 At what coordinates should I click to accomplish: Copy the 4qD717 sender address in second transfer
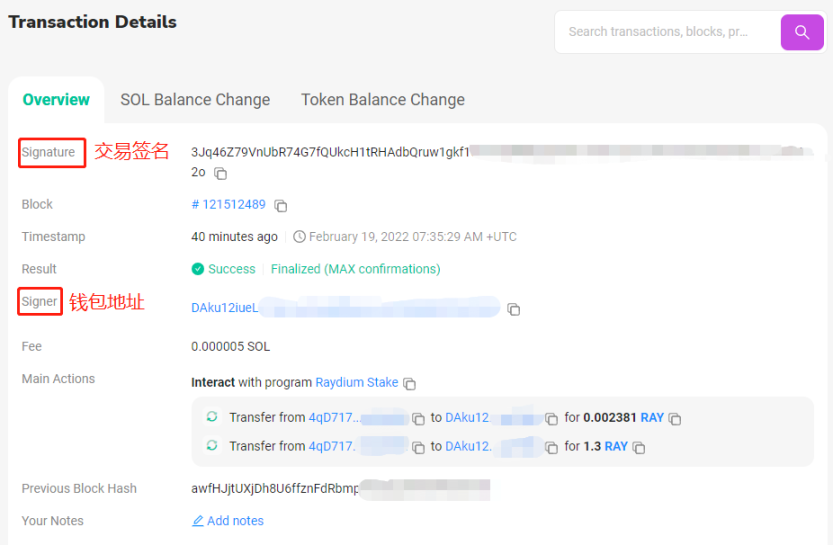coord(419,447)
